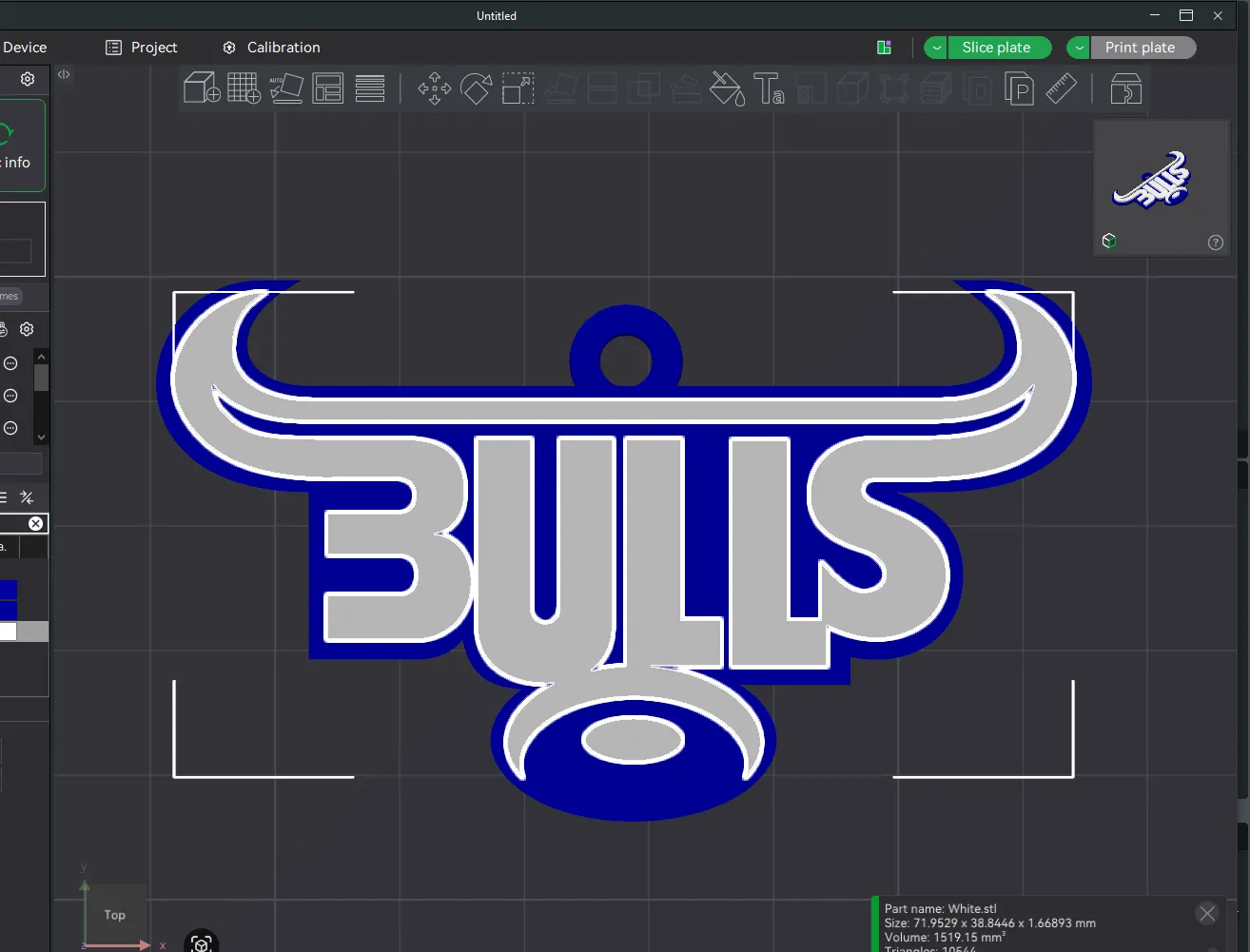
Task: Select the white filament color swatch
Action: click(x=8, y=631)
